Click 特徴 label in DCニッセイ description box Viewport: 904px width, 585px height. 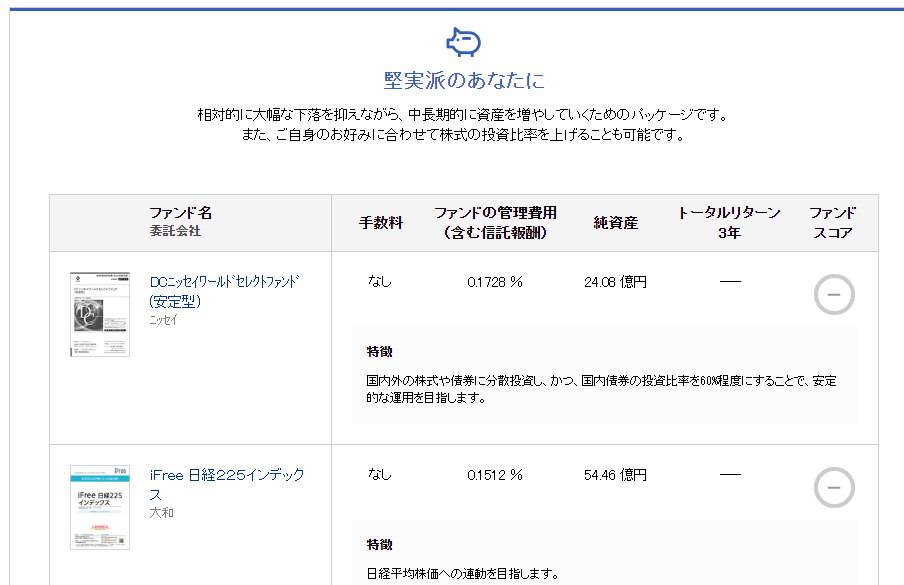379,352
